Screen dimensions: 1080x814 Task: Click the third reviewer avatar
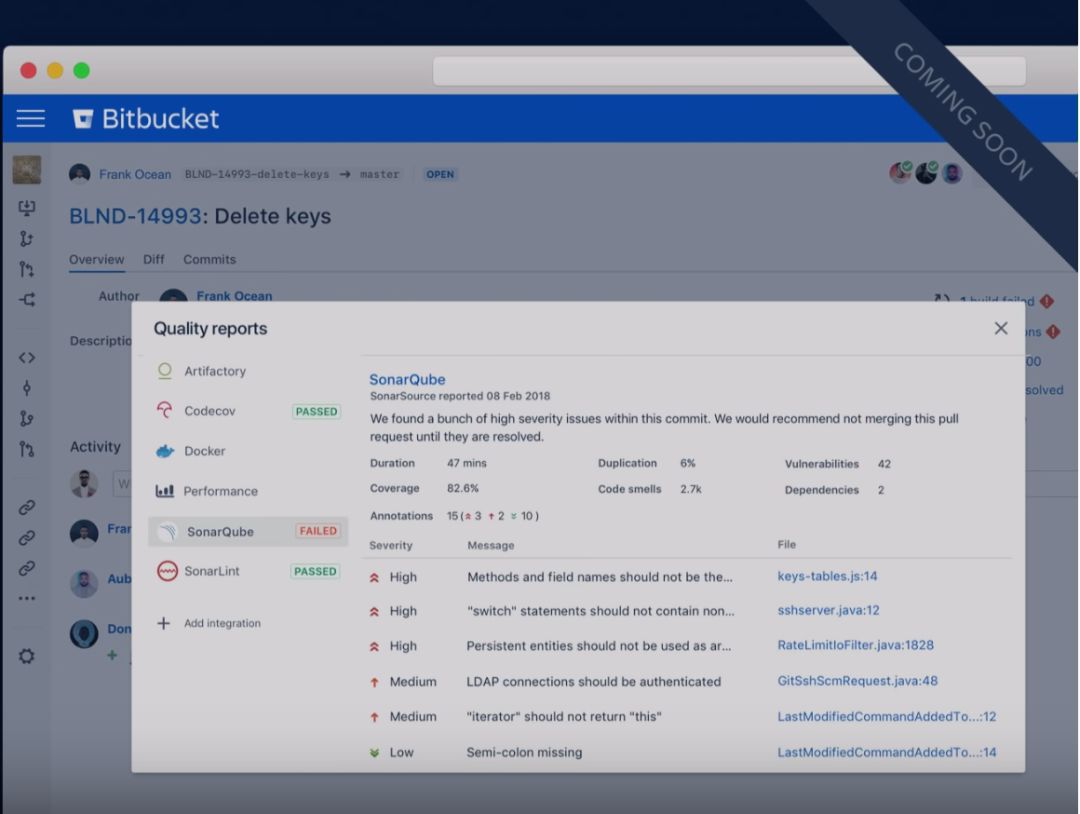[x=952, y=173]
